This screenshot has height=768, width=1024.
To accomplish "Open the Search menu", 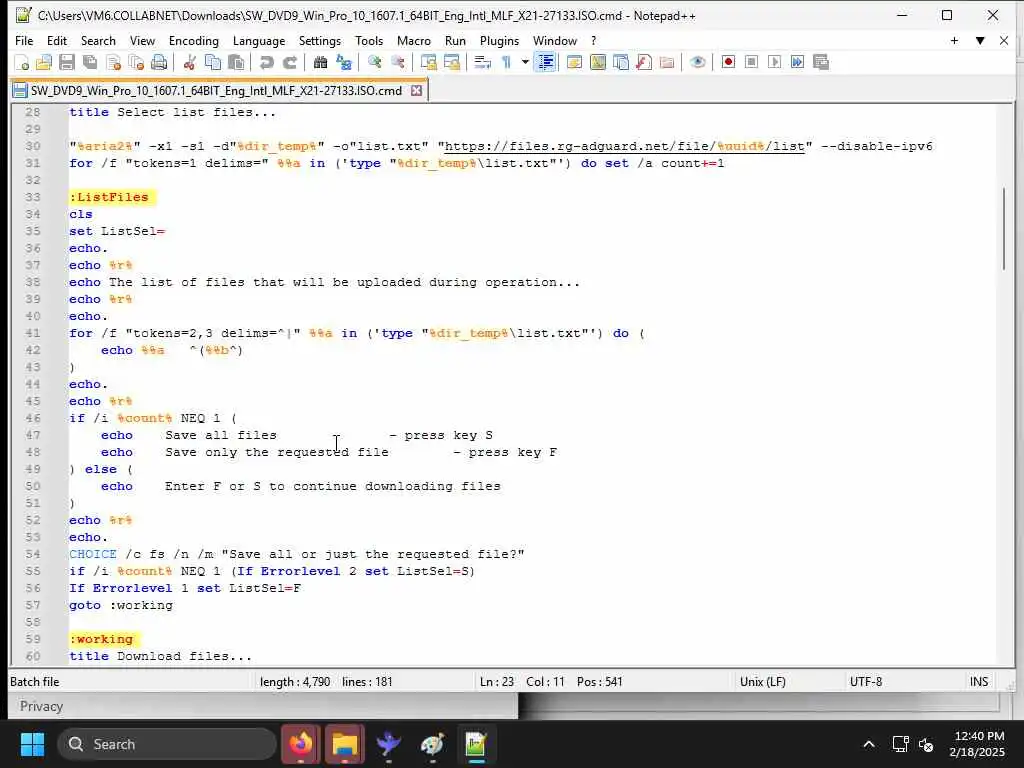I will 98,40.
